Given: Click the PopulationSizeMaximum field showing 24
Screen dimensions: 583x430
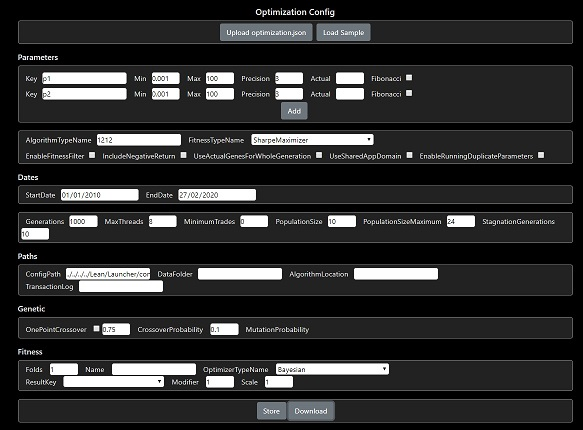Looking at the screenshot, I should (461, 221).
